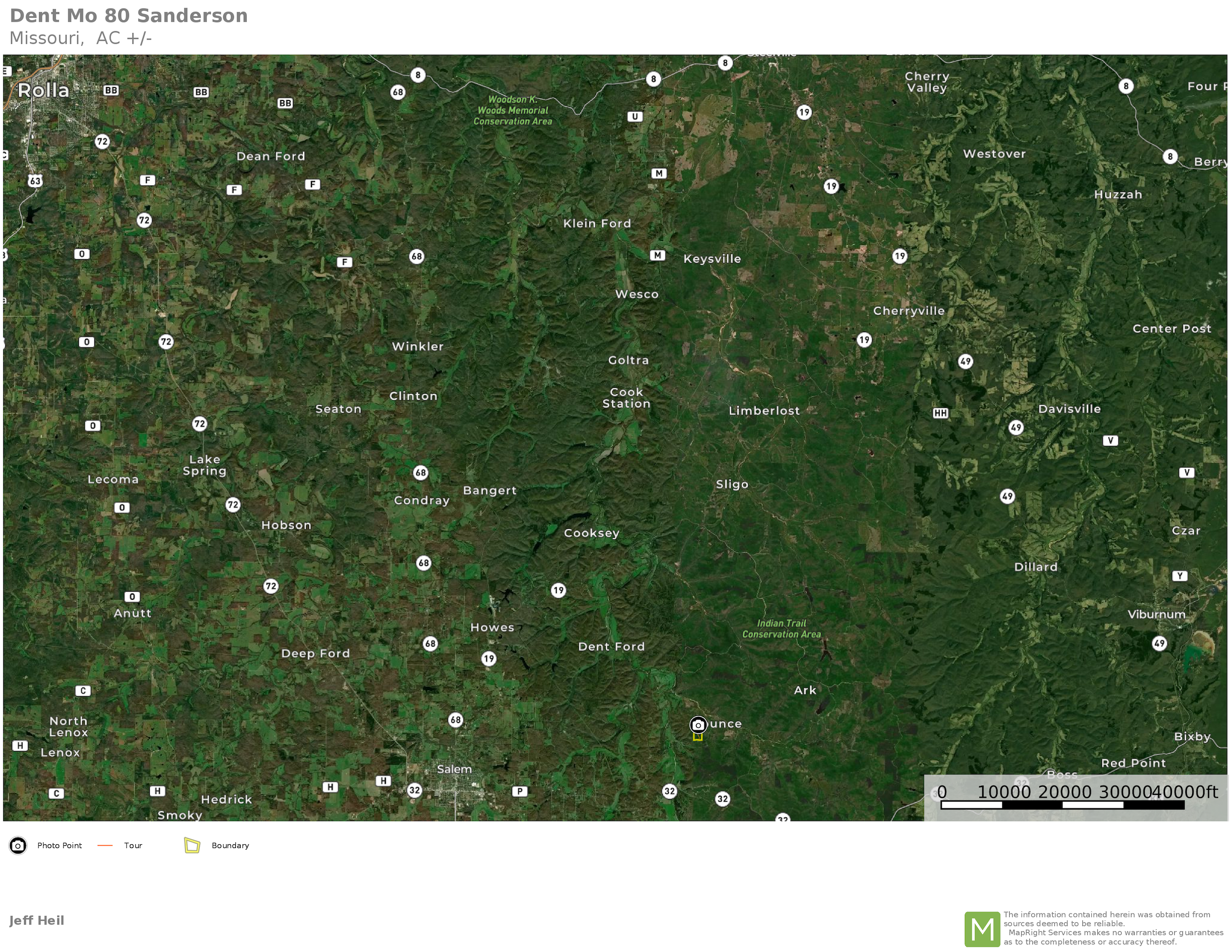Click the yellow Boundary legend polygon icon
1232x952 pixels.
point(192,845)
